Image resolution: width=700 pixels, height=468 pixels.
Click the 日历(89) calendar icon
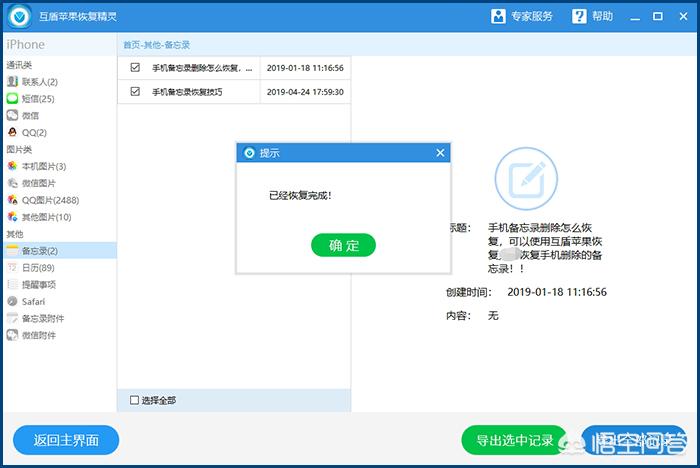pos(12,267)
